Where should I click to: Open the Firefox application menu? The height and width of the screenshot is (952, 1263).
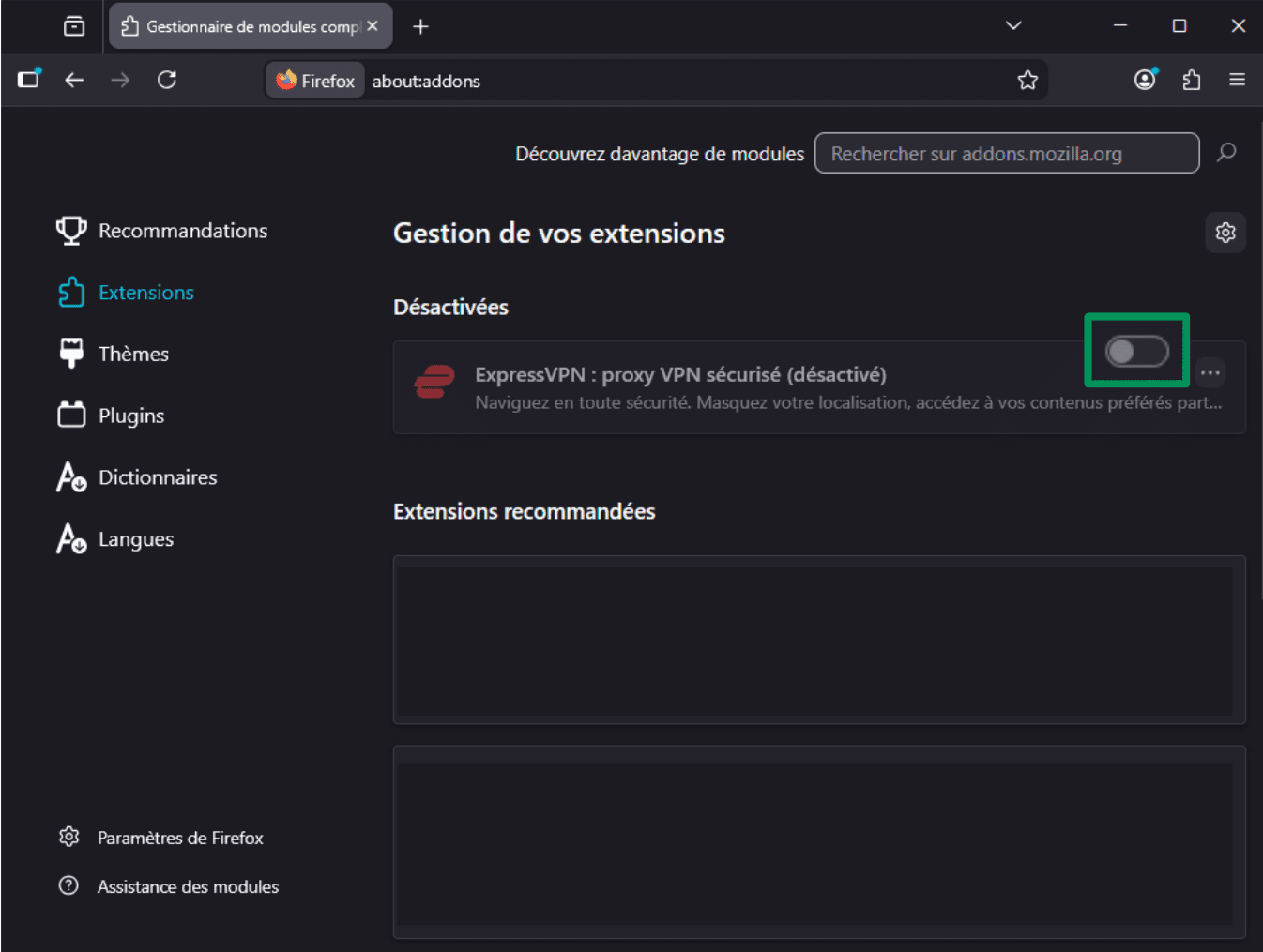(x=1237, y=80)
